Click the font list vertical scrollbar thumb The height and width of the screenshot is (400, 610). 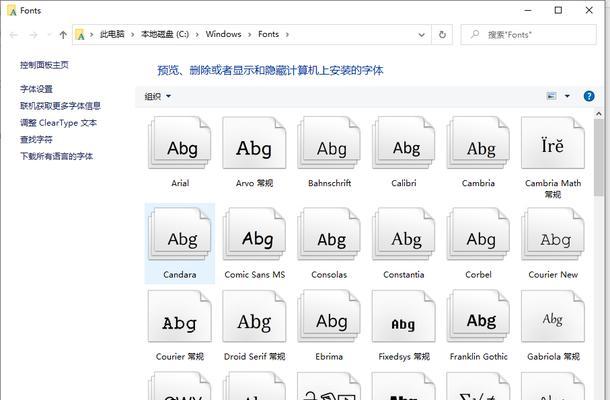click(x=598, y=157)
